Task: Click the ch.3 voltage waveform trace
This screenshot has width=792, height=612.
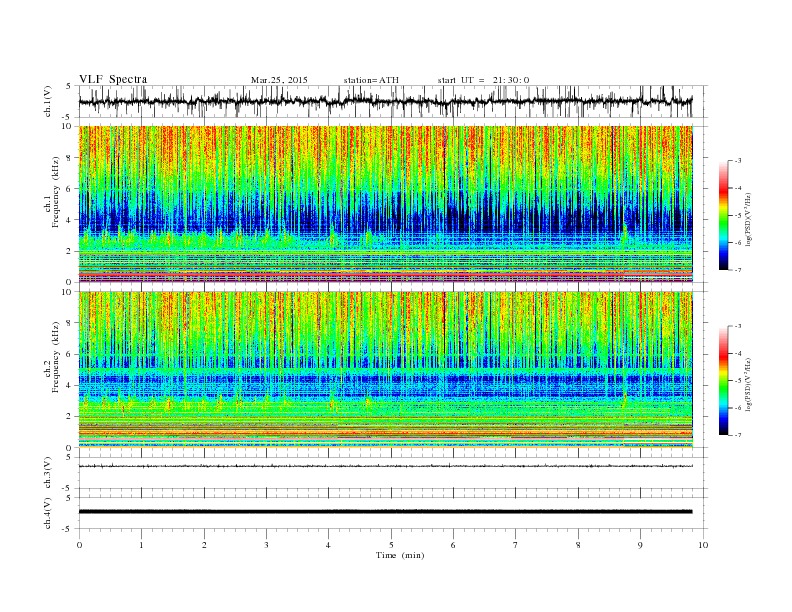Action: [386, 466]
